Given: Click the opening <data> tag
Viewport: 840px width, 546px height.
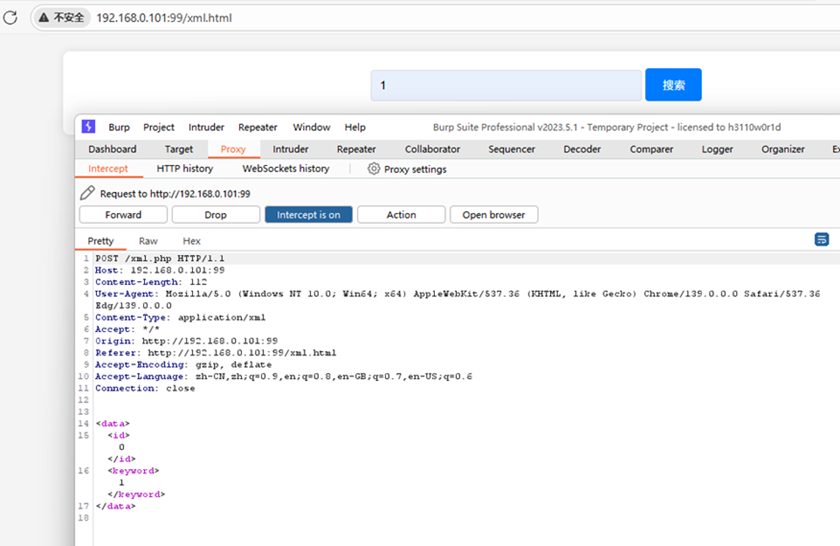Looking at the screenshot, I should tap(113, 423).
